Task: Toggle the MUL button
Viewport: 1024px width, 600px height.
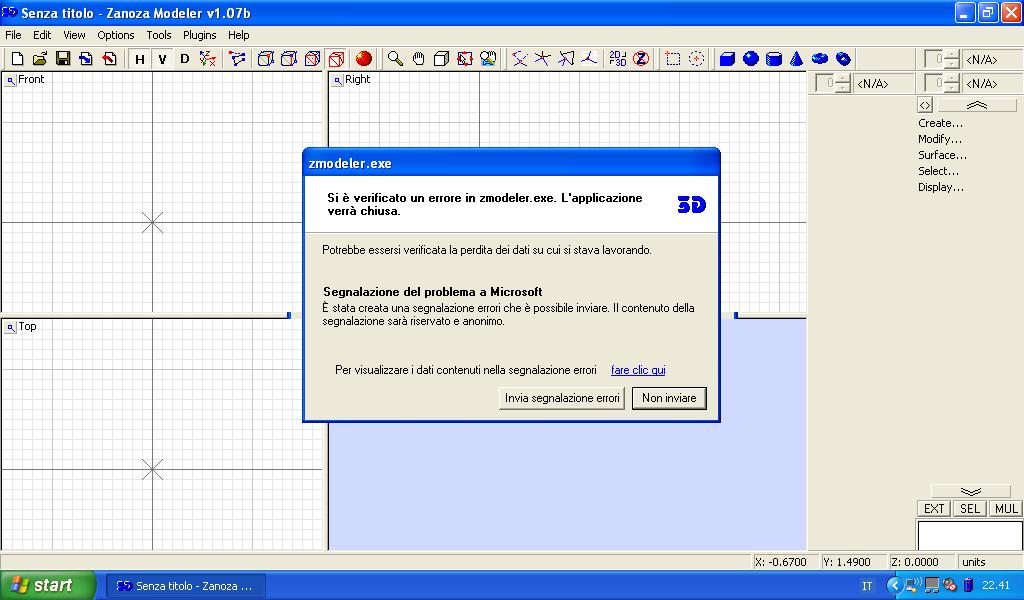Action: point(1006,509)
